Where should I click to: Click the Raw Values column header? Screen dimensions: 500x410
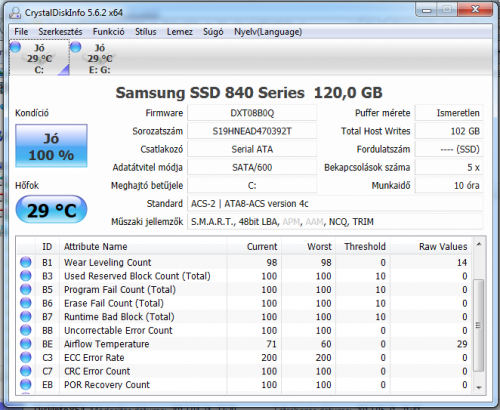click(431, 246)
